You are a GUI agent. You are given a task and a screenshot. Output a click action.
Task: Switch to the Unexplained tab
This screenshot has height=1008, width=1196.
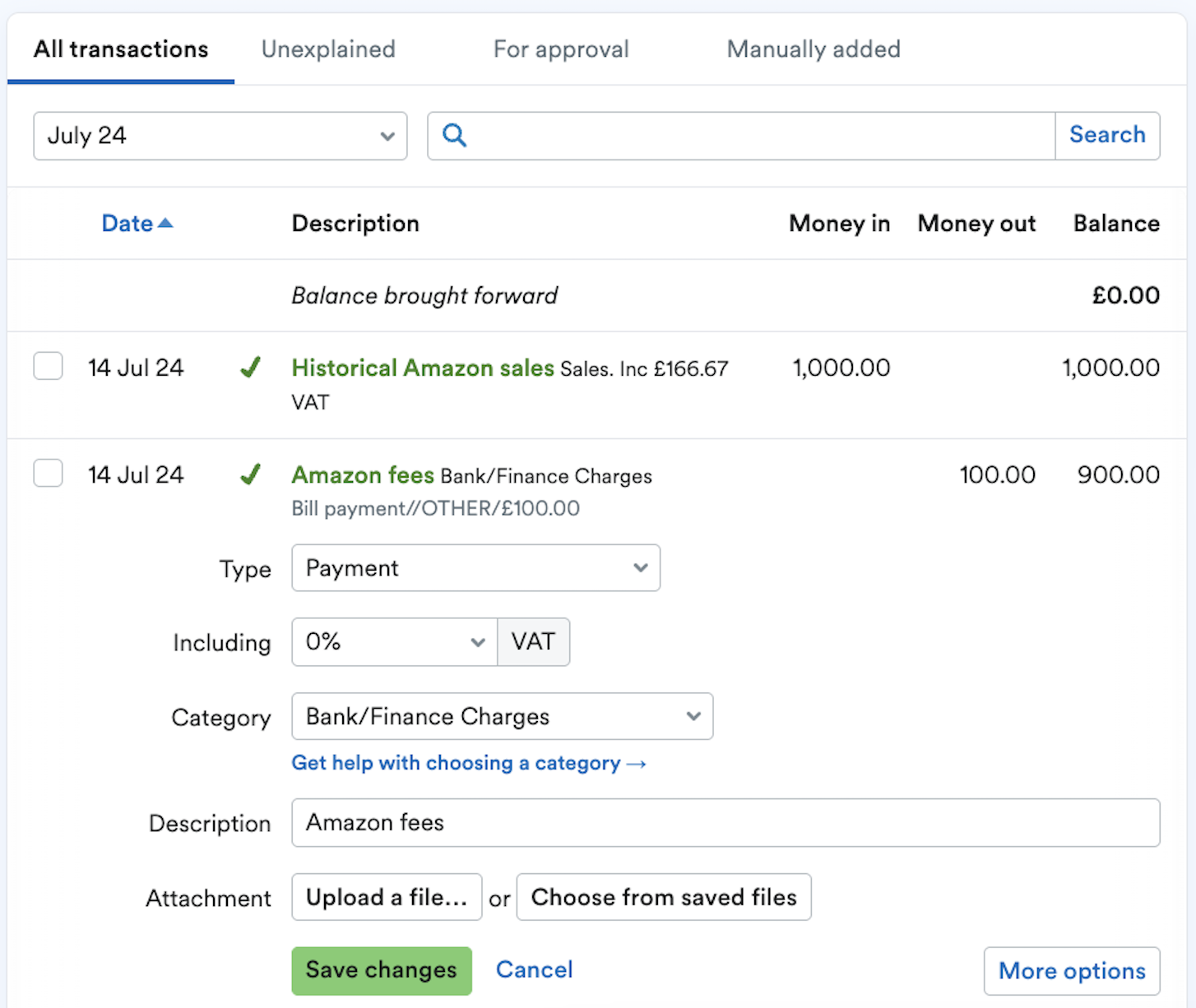[328, 49]
